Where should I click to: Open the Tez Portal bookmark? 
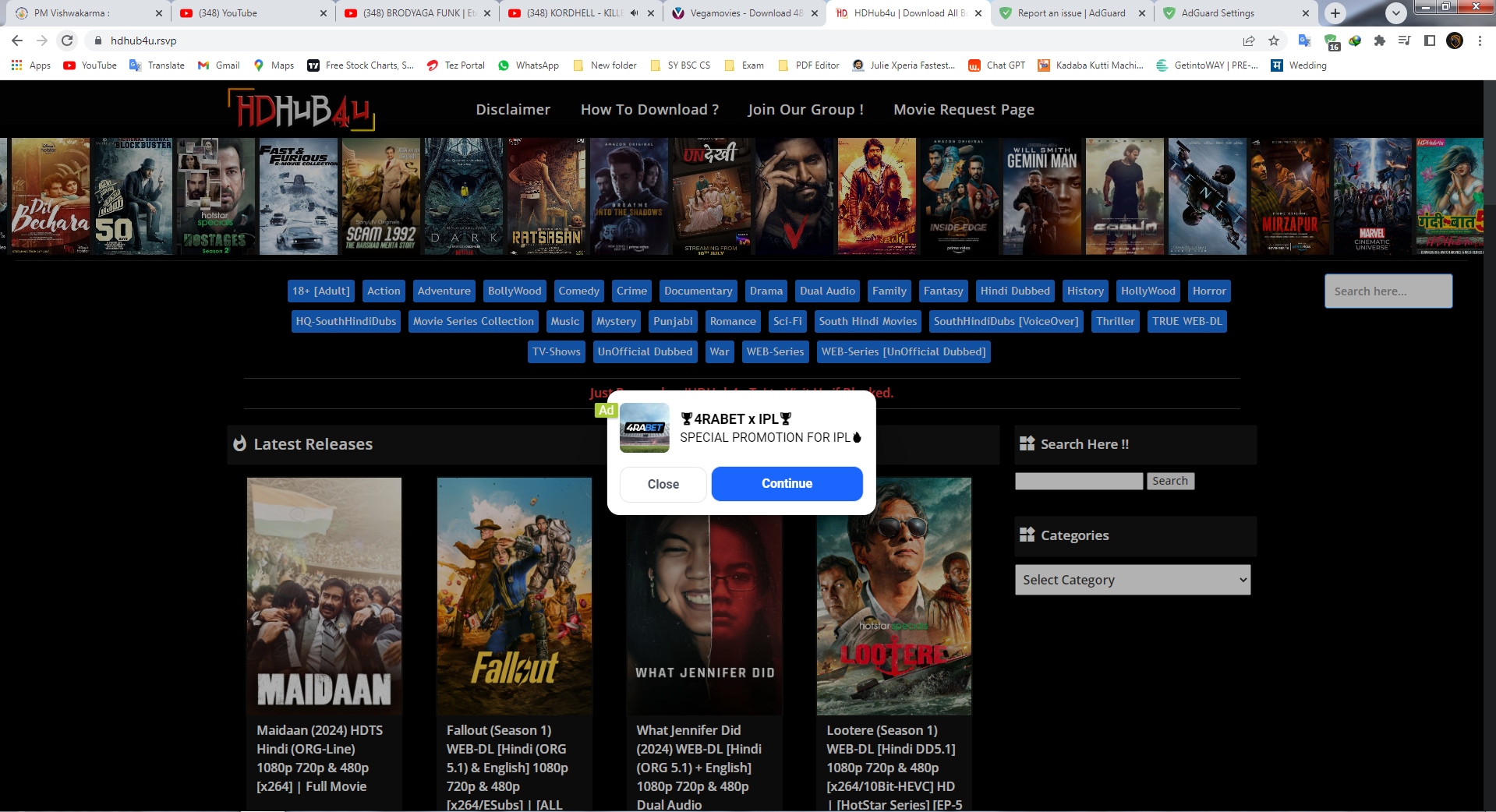tap(456, 65)
